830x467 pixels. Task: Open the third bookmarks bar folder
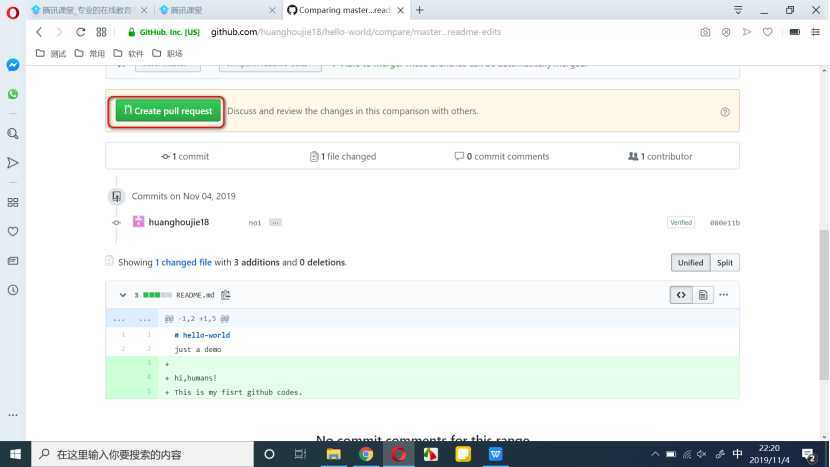(x=129, y=53)
